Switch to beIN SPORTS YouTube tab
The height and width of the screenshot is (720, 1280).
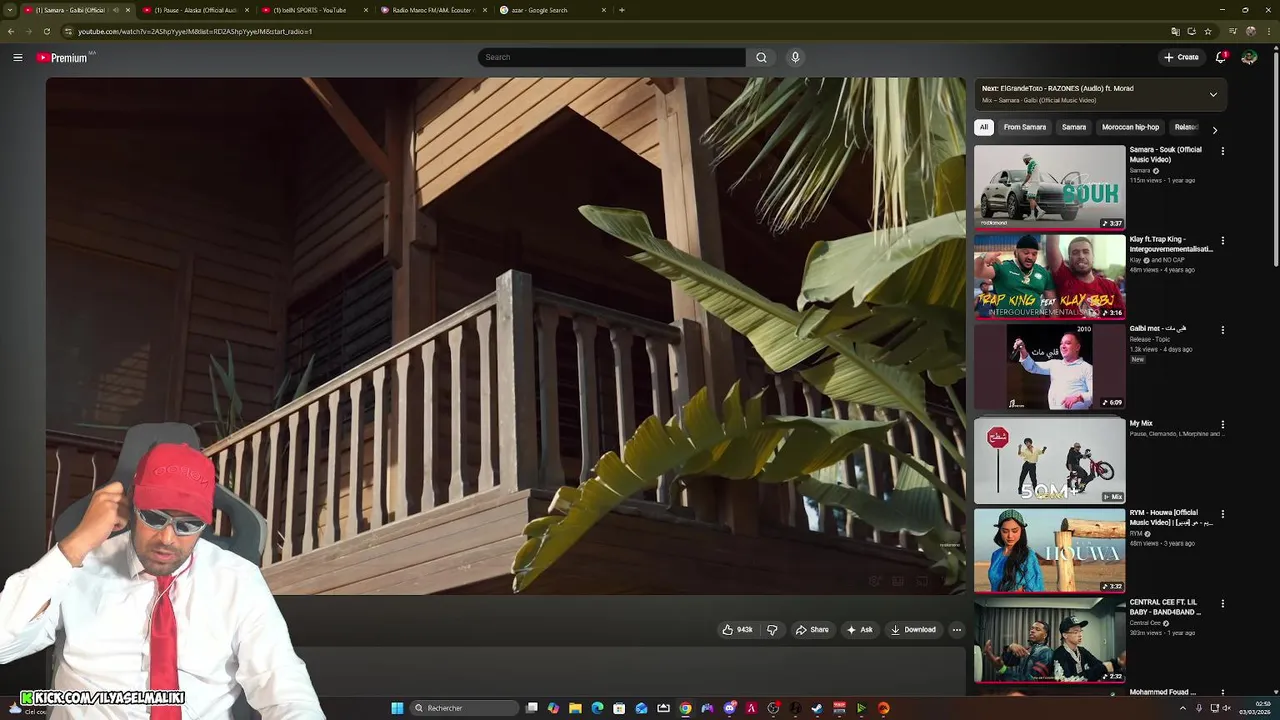[x=314, y=10]
